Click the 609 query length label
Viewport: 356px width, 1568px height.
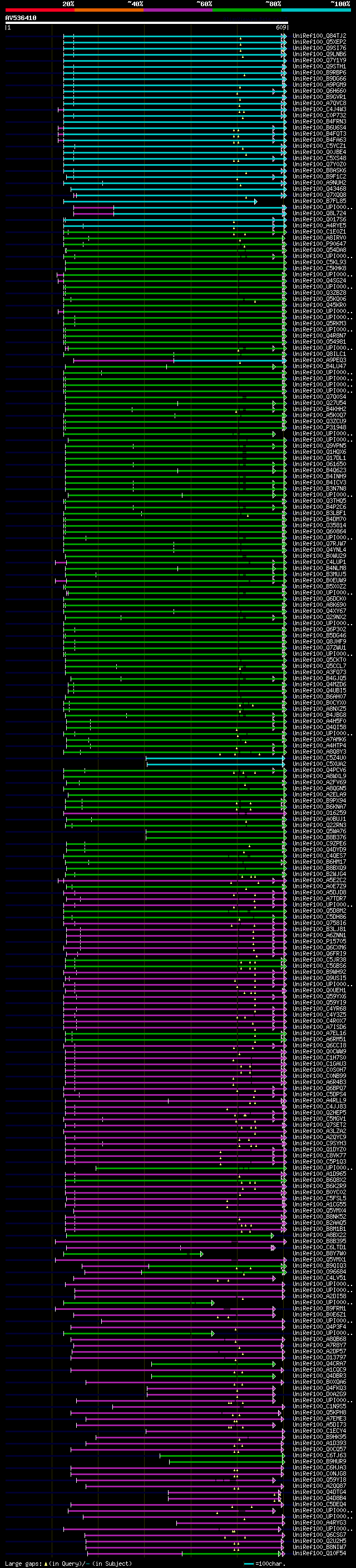281,27
